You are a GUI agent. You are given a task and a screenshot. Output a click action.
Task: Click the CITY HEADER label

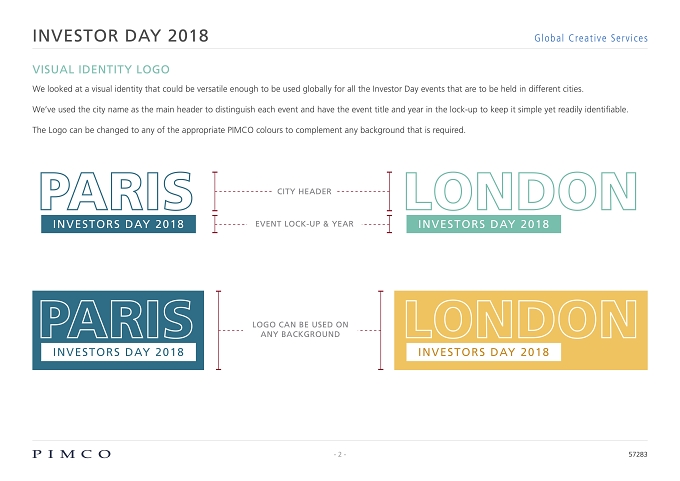304,191
